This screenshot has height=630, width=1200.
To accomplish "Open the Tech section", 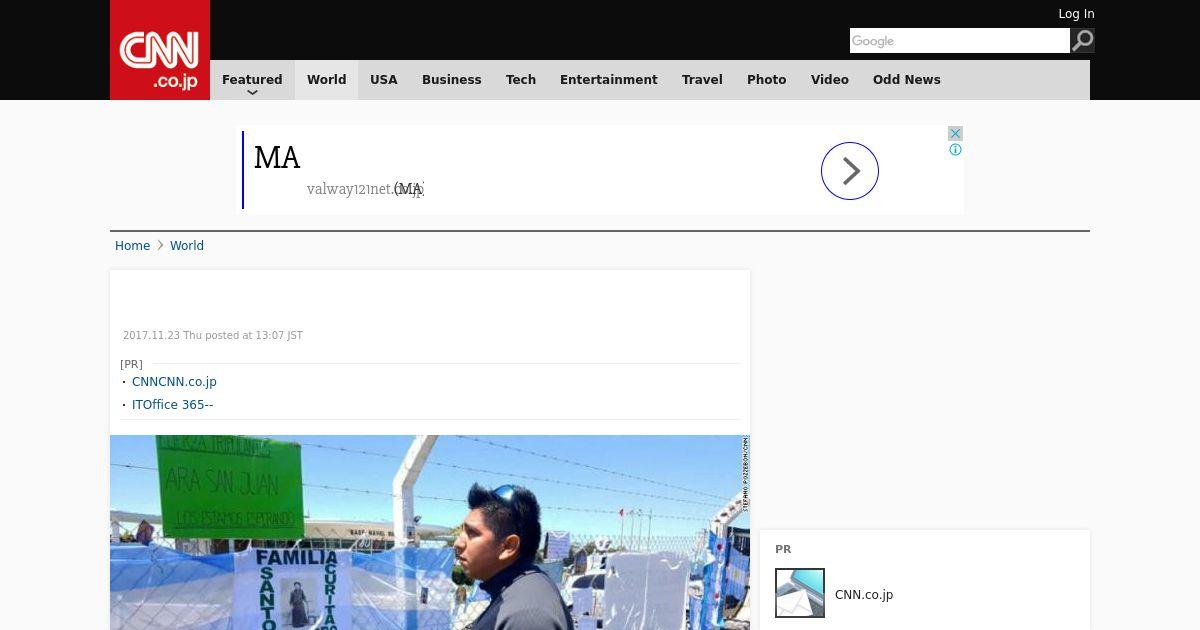I will coord(521,80).
